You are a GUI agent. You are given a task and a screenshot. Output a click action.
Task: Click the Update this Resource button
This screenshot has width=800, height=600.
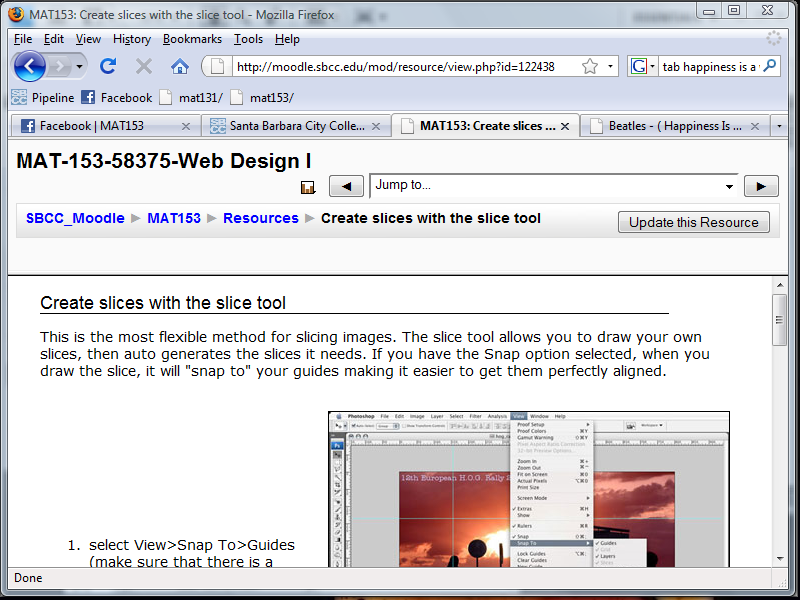[x=693, y=221]
